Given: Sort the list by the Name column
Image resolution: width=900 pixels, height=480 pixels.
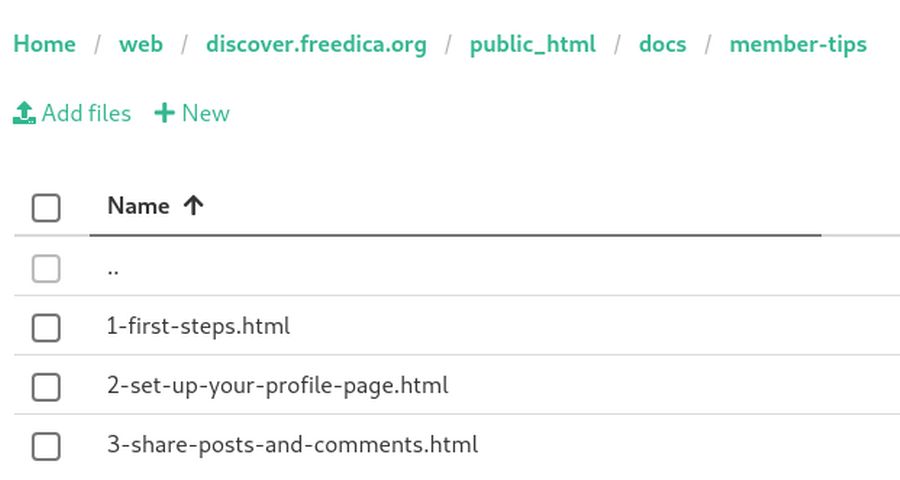Looking at the screenshot, I should 138,206.
